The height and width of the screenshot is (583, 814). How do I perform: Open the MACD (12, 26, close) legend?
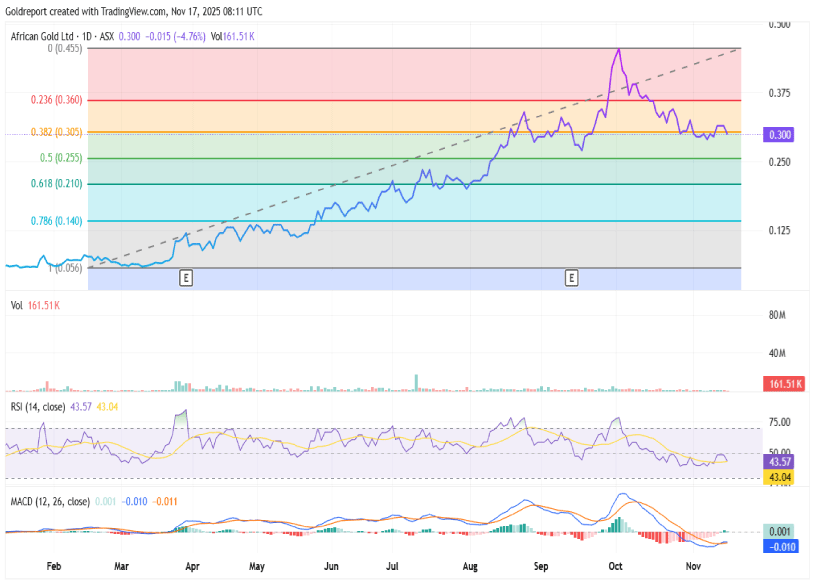tap(50, 501)
